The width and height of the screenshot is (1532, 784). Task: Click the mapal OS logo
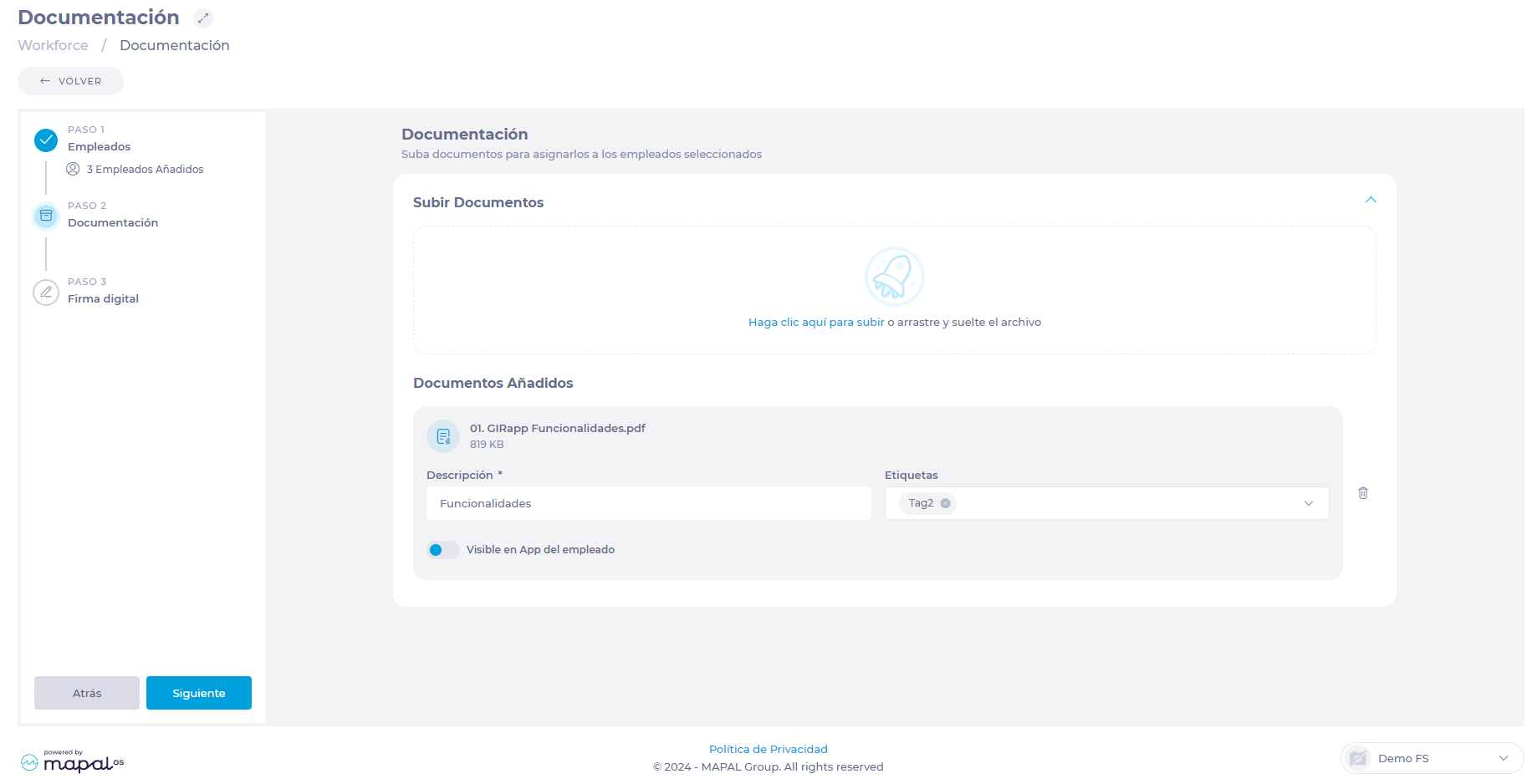(73, 761)
